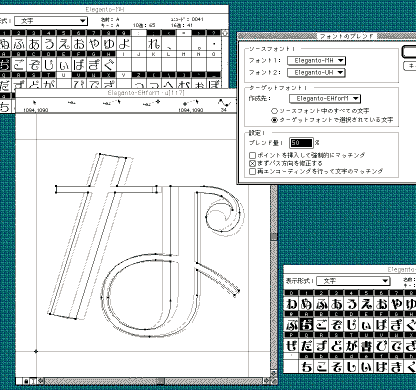The width and height of the screenshot is (416, 390).
Task: Select the highlighted ち glyph in top font table
Action: 5,64
